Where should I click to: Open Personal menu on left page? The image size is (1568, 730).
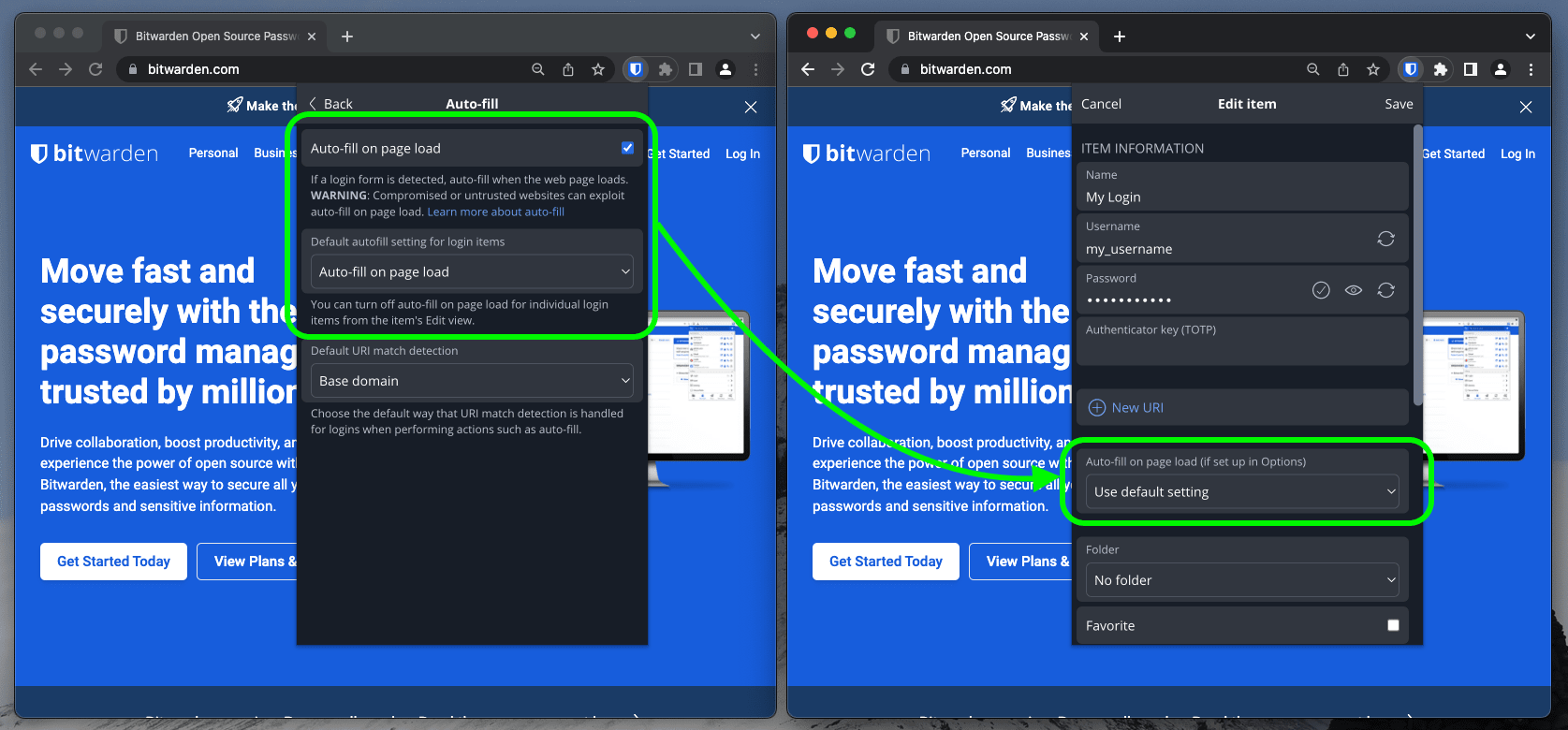(x=213, y=153)
